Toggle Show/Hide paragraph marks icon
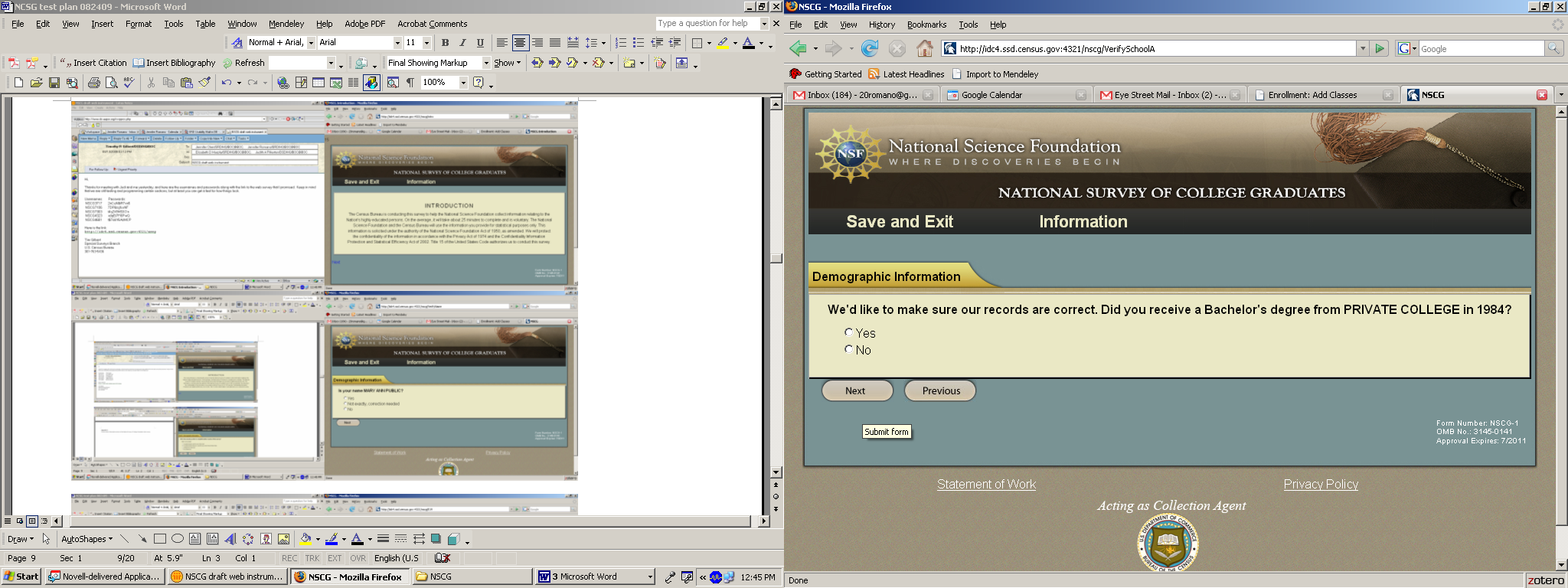 tap(410, 83)
